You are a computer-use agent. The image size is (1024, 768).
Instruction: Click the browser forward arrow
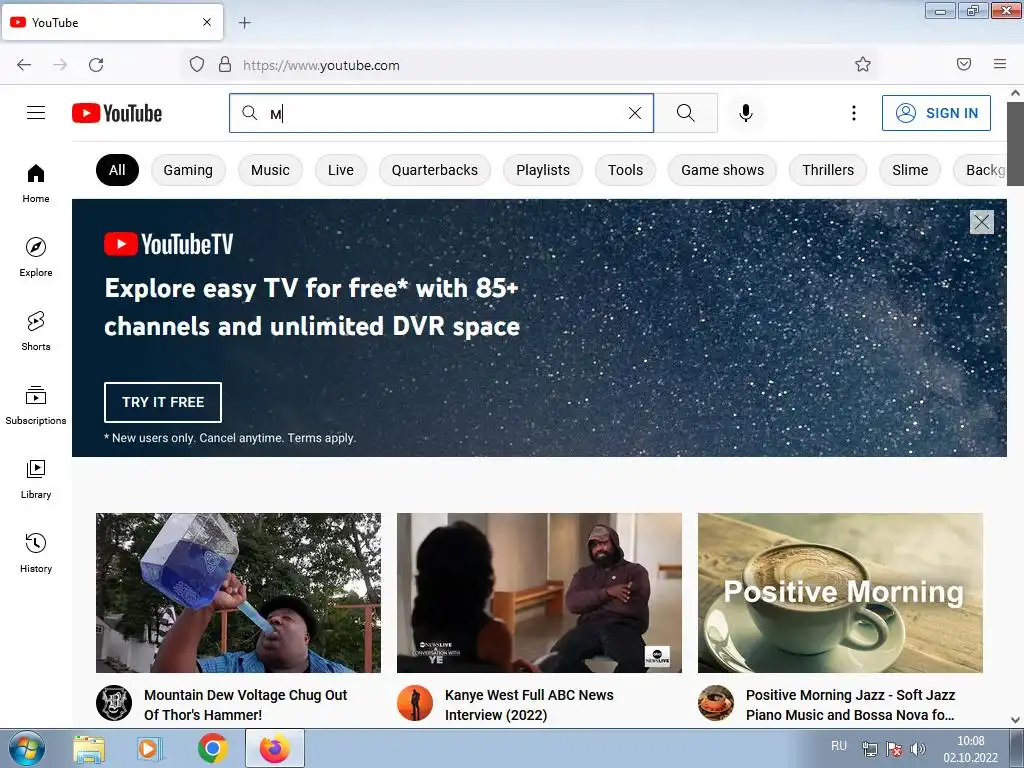[60, 65]
